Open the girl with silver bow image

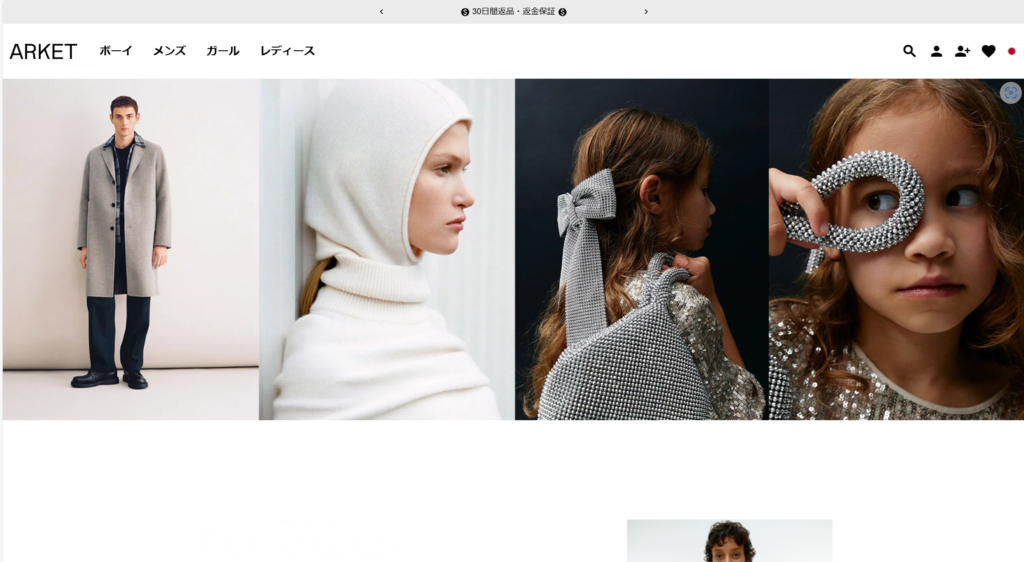coord(641,249)
